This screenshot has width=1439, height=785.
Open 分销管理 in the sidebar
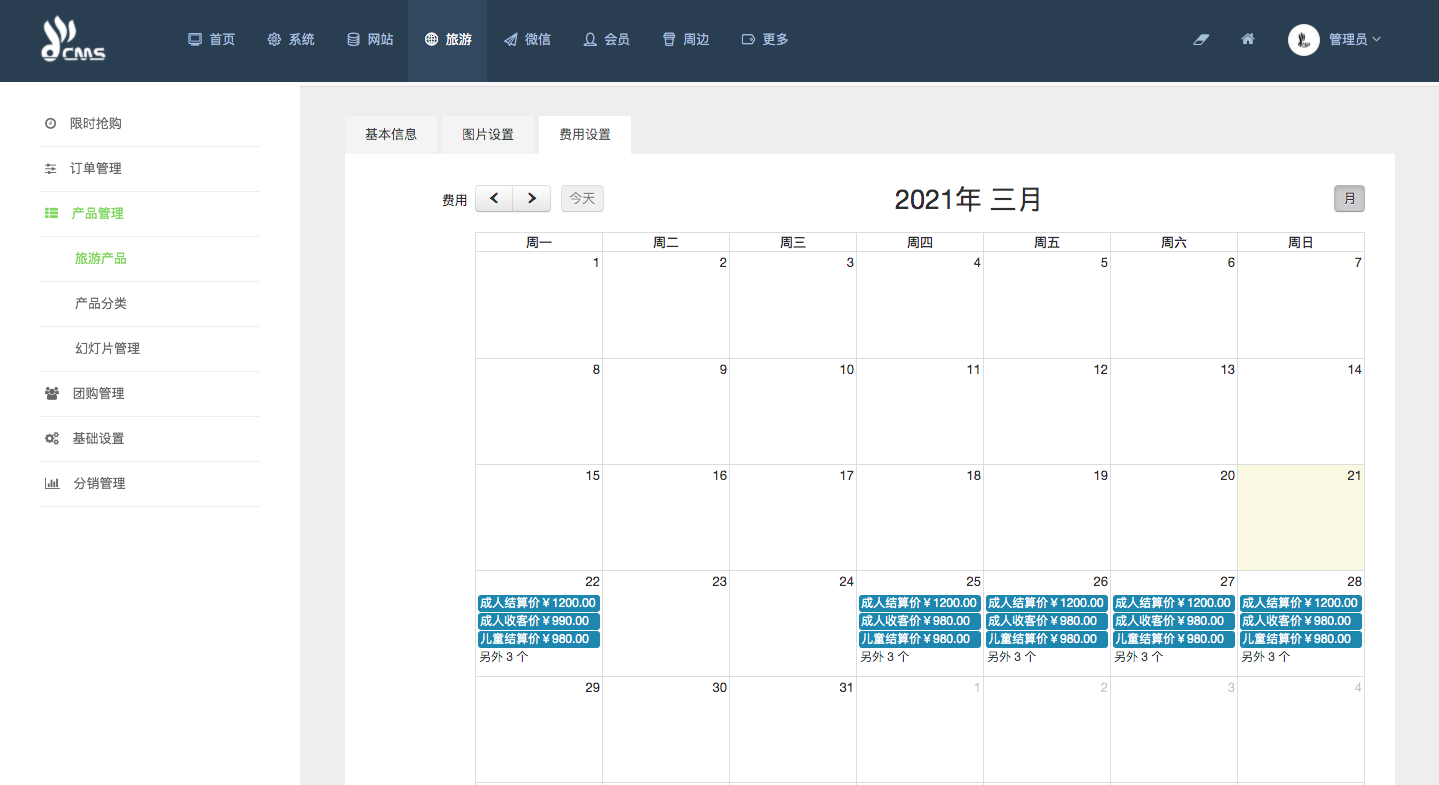click(x=98, y=484)
